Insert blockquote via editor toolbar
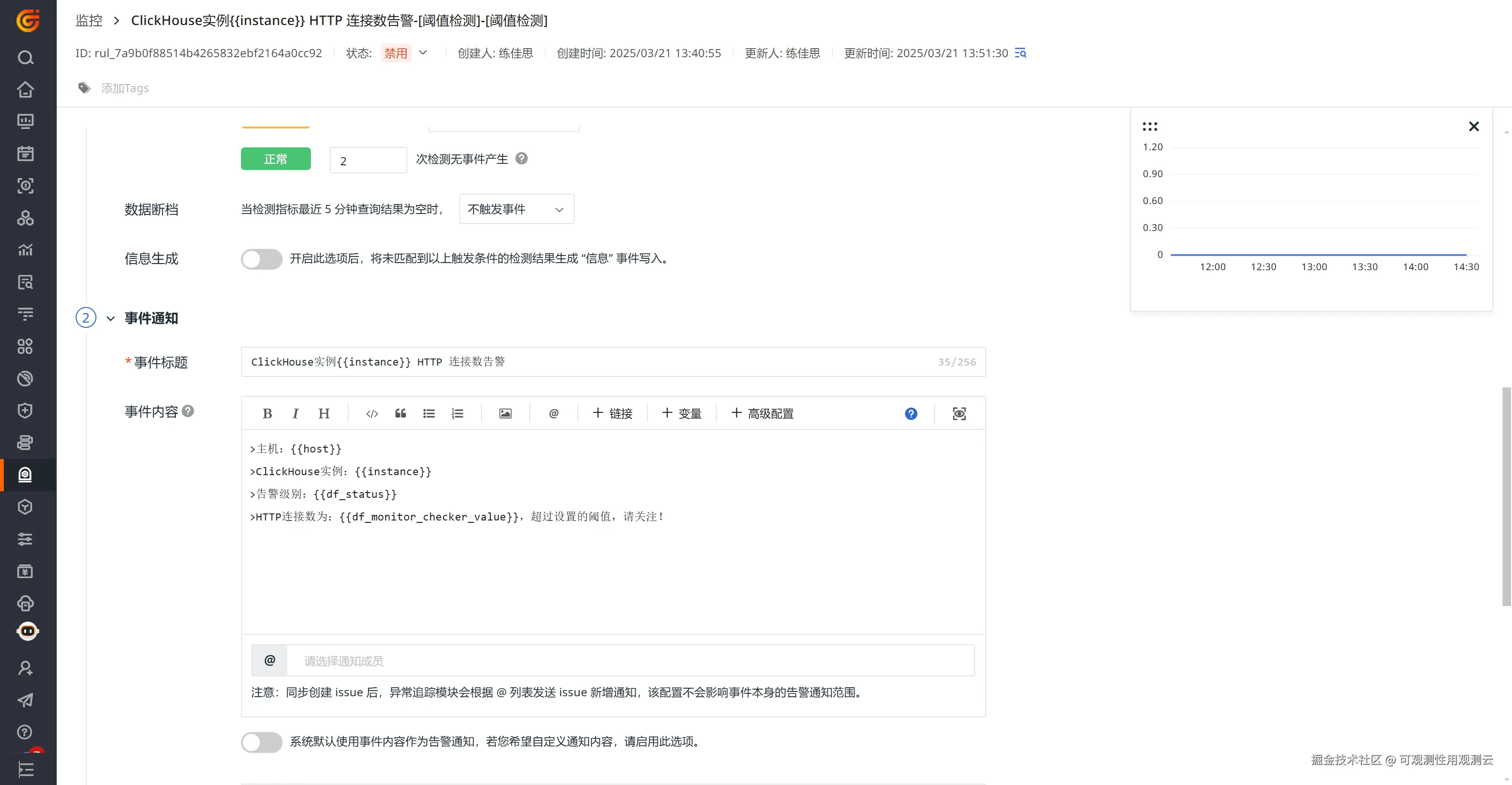 click(x=401, y=414)
